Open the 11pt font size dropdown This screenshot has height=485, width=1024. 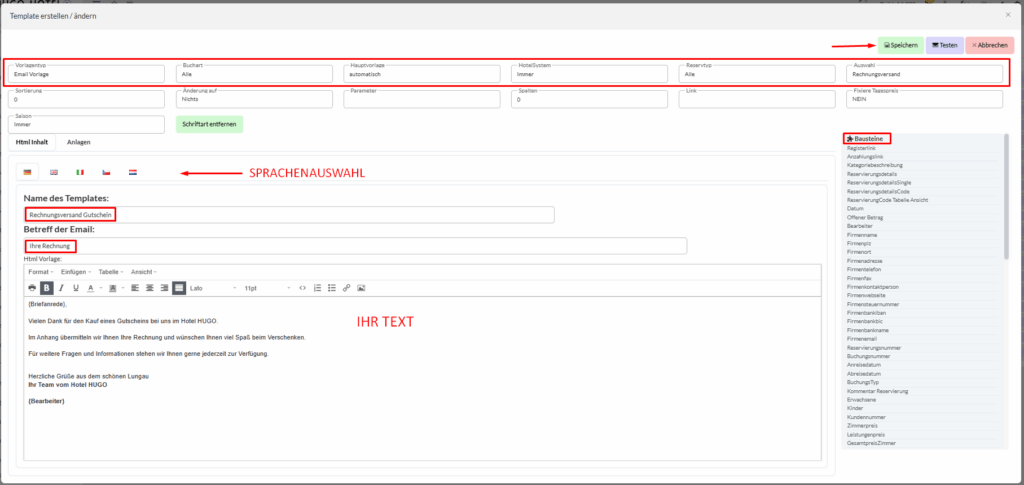point(265,288)
